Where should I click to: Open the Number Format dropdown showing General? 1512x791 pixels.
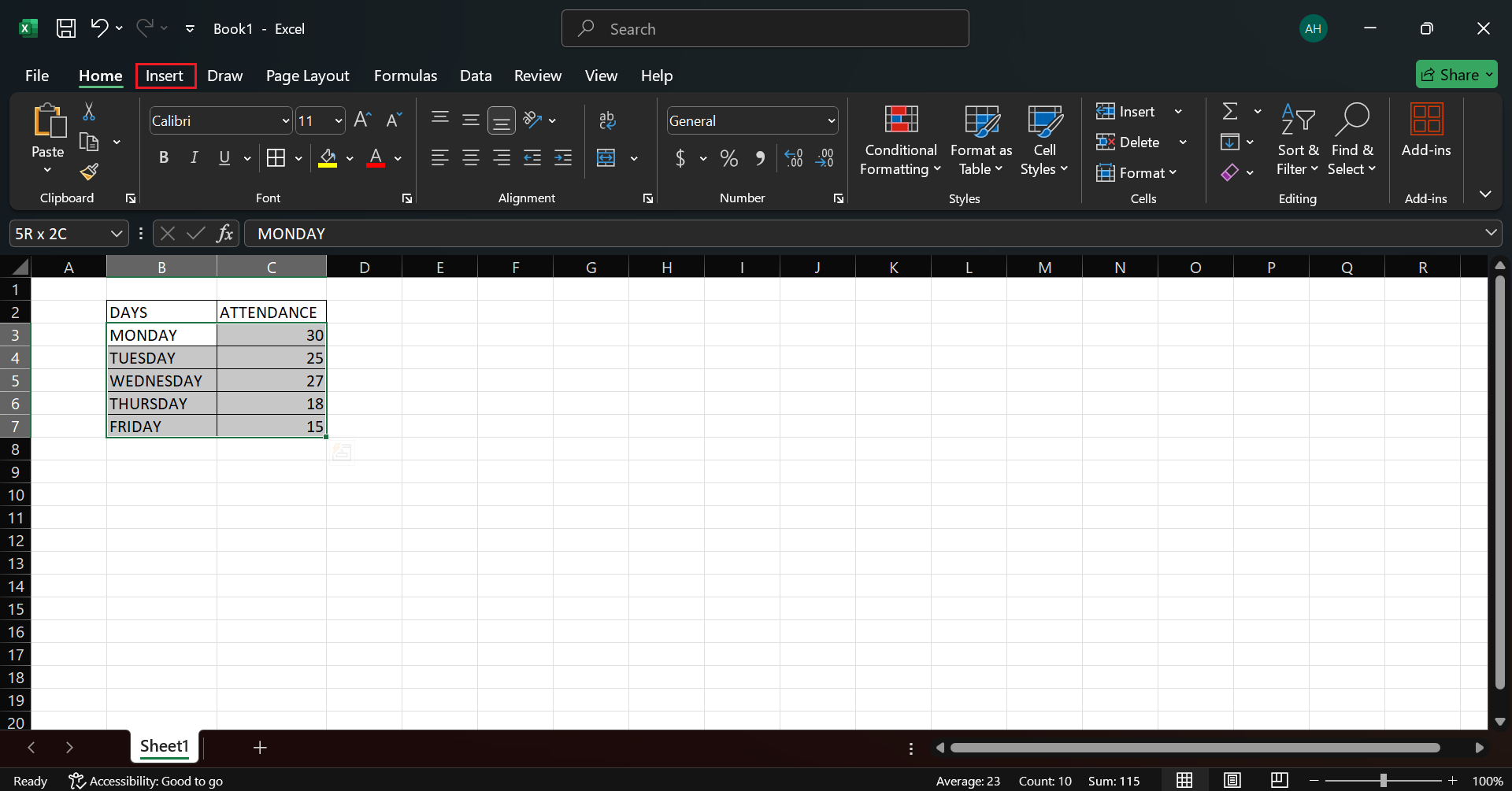(x=831, y=120)
